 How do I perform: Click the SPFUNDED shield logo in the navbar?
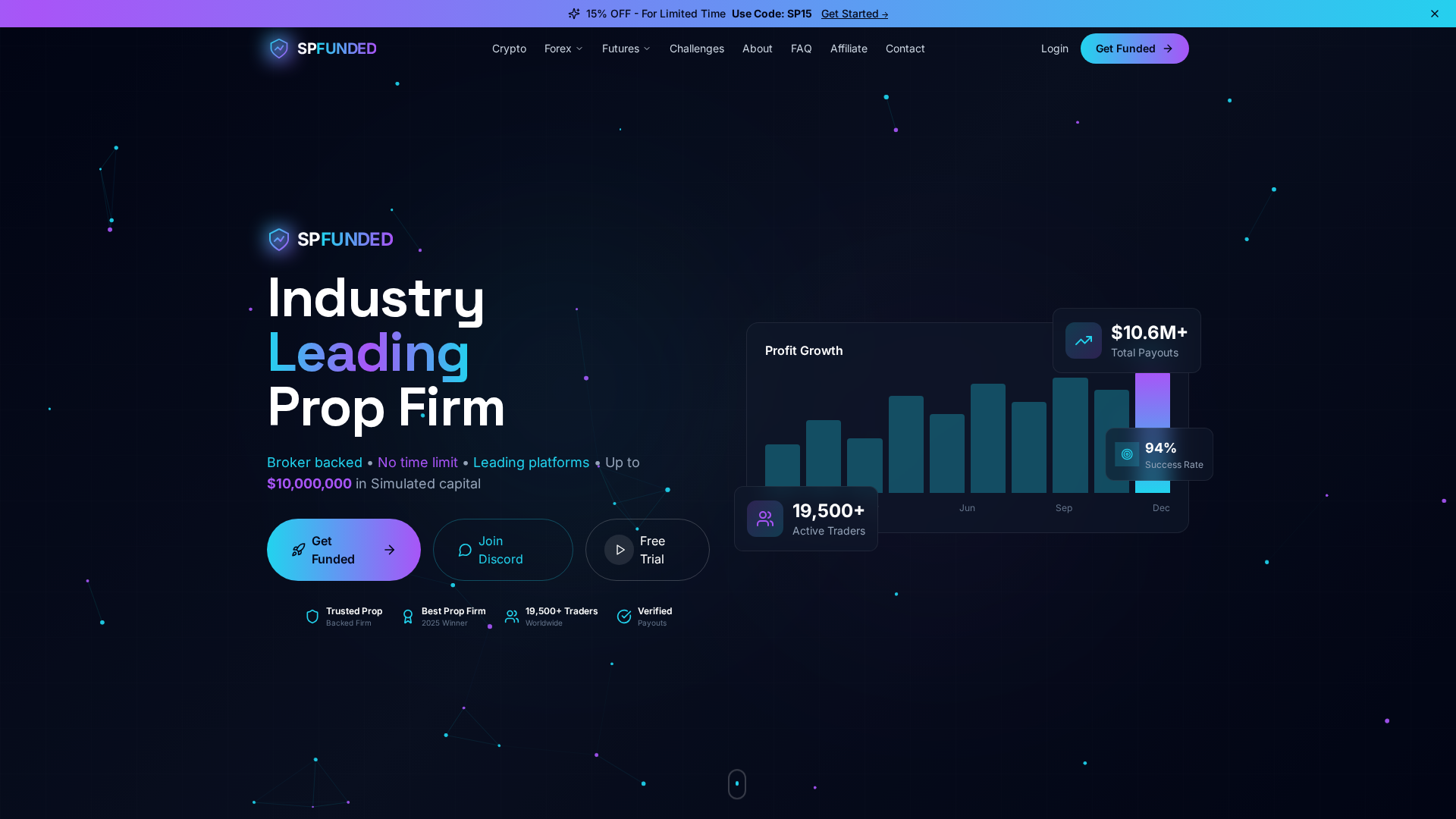pyautogui.click(x=278, y=48)
